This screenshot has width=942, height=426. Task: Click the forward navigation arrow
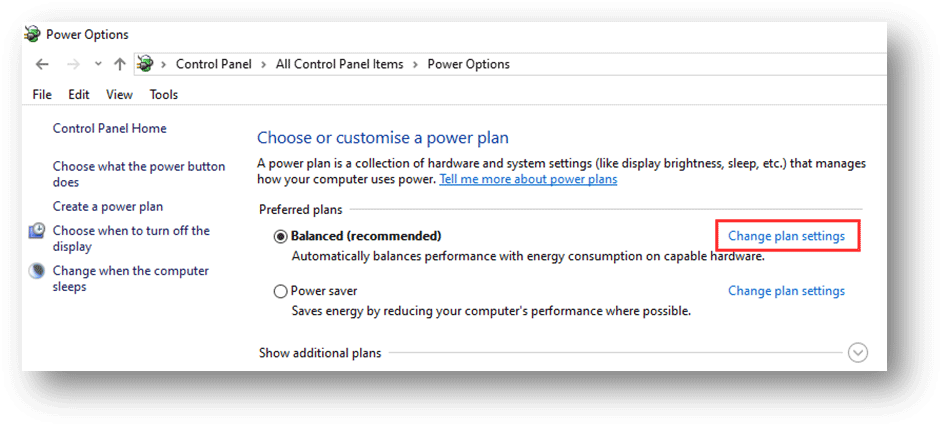[x=72, y=64]
